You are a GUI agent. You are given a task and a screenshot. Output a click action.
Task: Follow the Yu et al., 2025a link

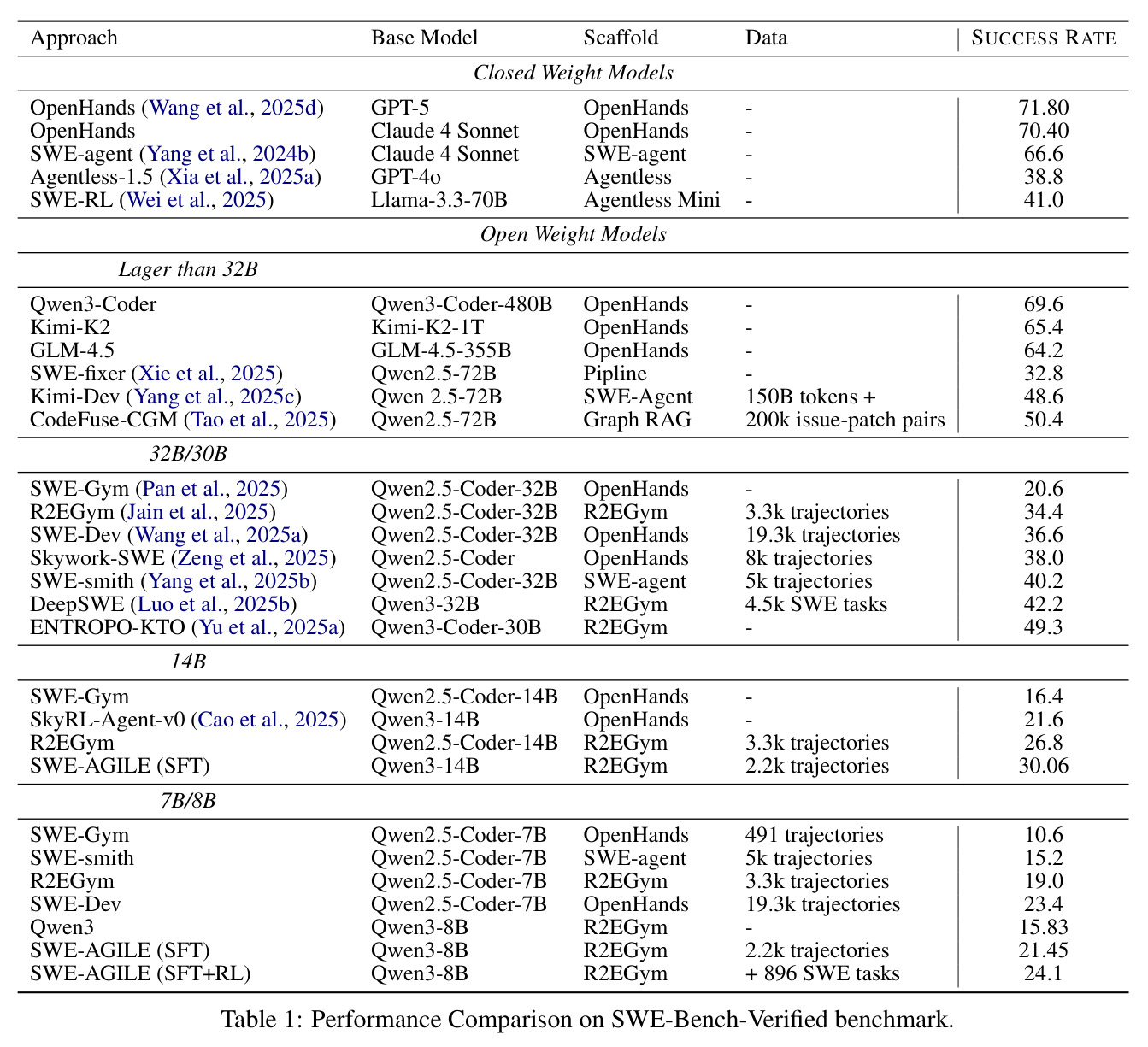click(268, 627)
